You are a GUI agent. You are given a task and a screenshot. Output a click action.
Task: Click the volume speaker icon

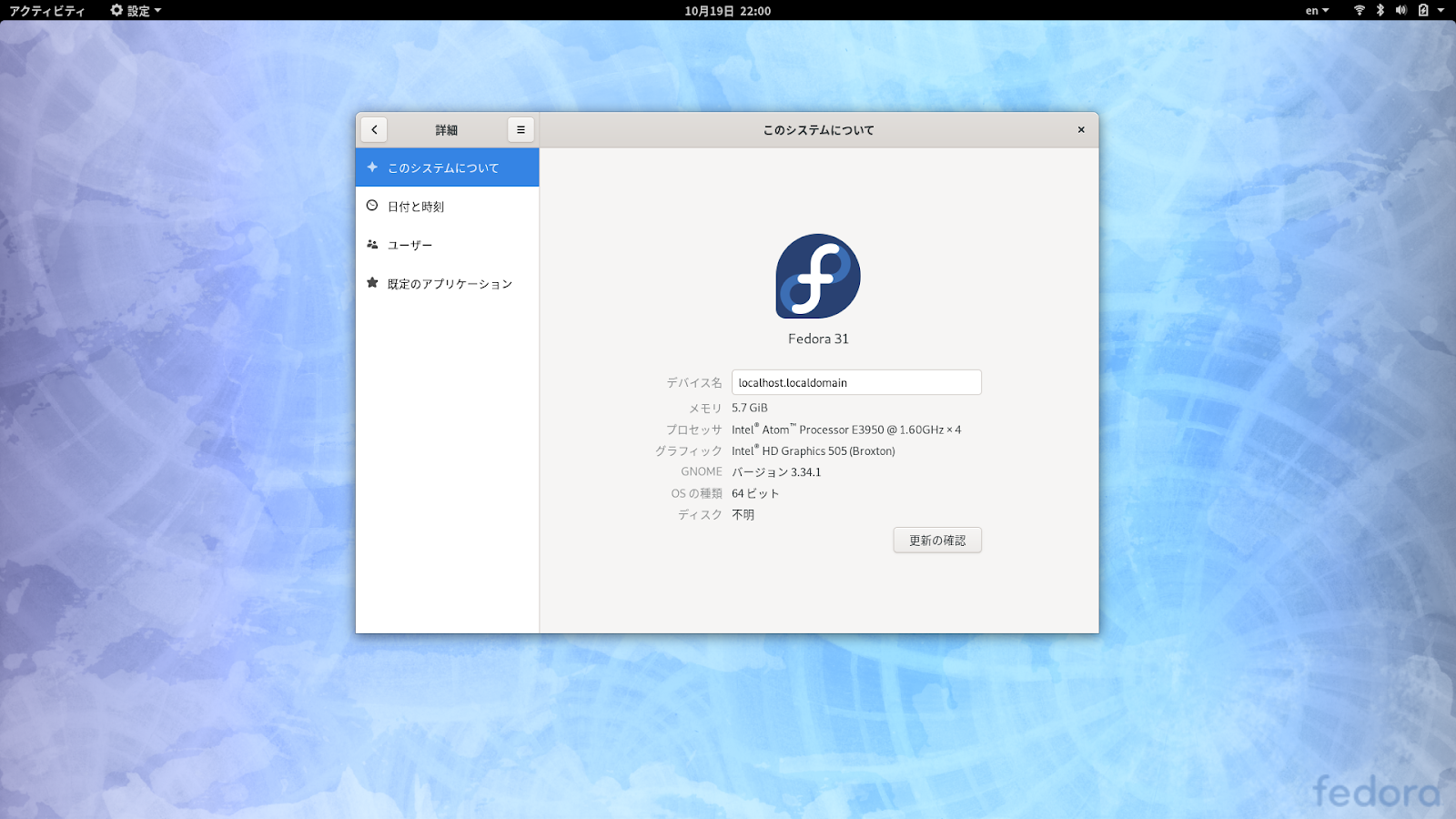(x=1401, y=11)
